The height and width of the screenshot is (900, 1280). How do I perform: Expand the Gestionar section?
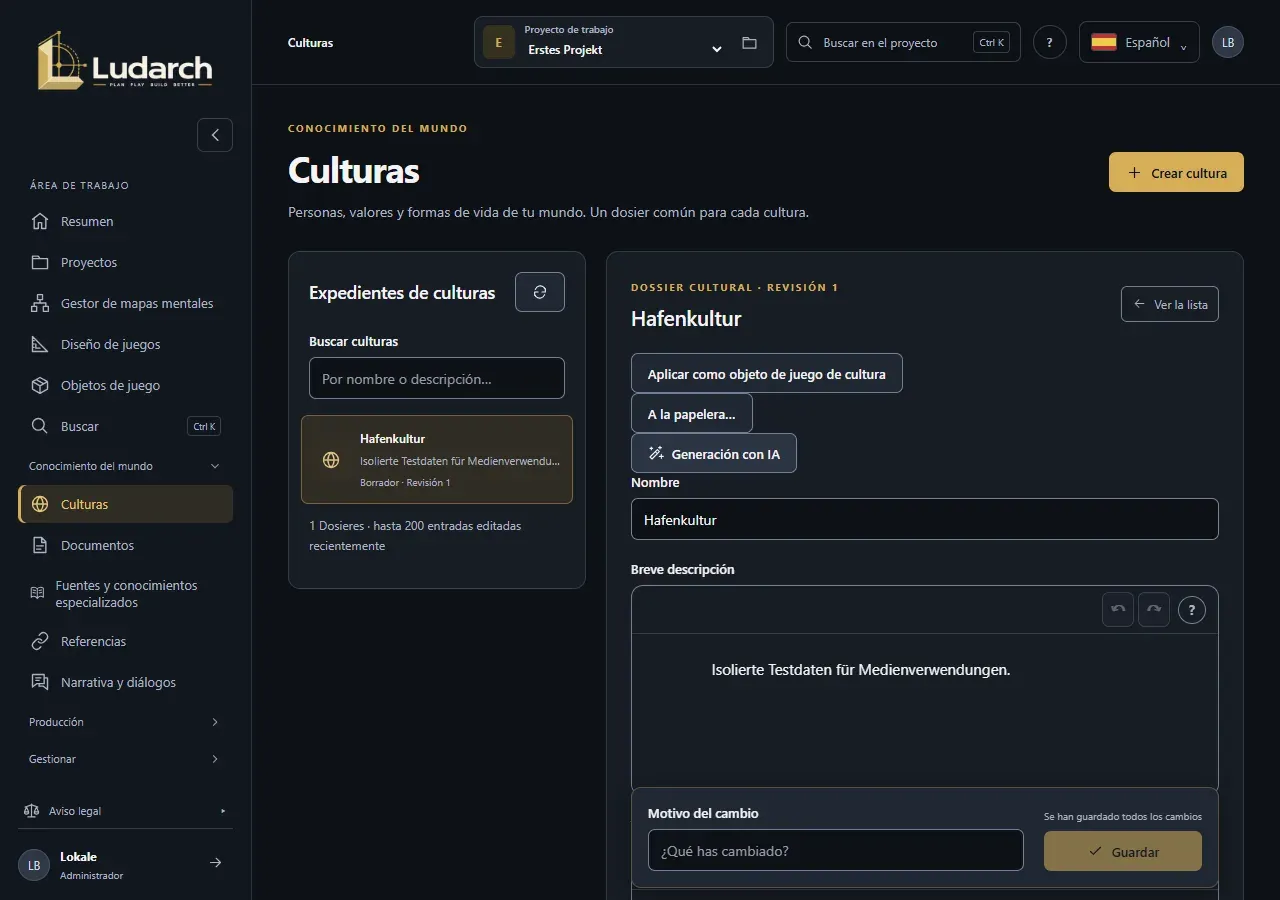click(x=125, y=759)
